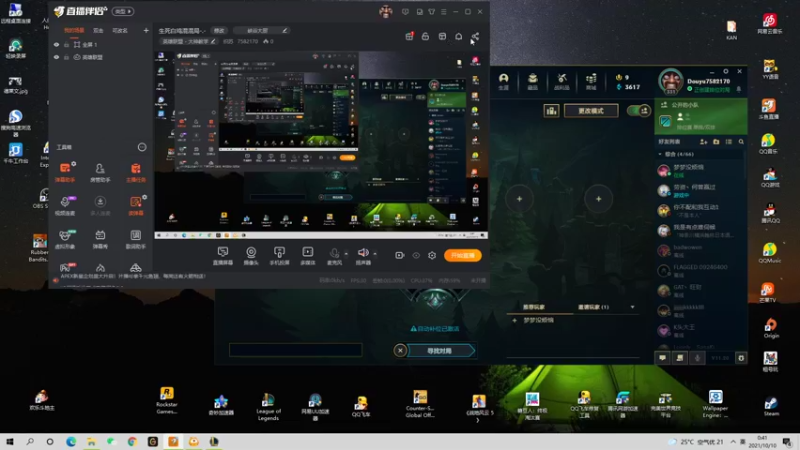Image resolution: width=800 pixels, height=450 pixels.
Task: Open the 商城 store in League client
Action: (591, 81)
